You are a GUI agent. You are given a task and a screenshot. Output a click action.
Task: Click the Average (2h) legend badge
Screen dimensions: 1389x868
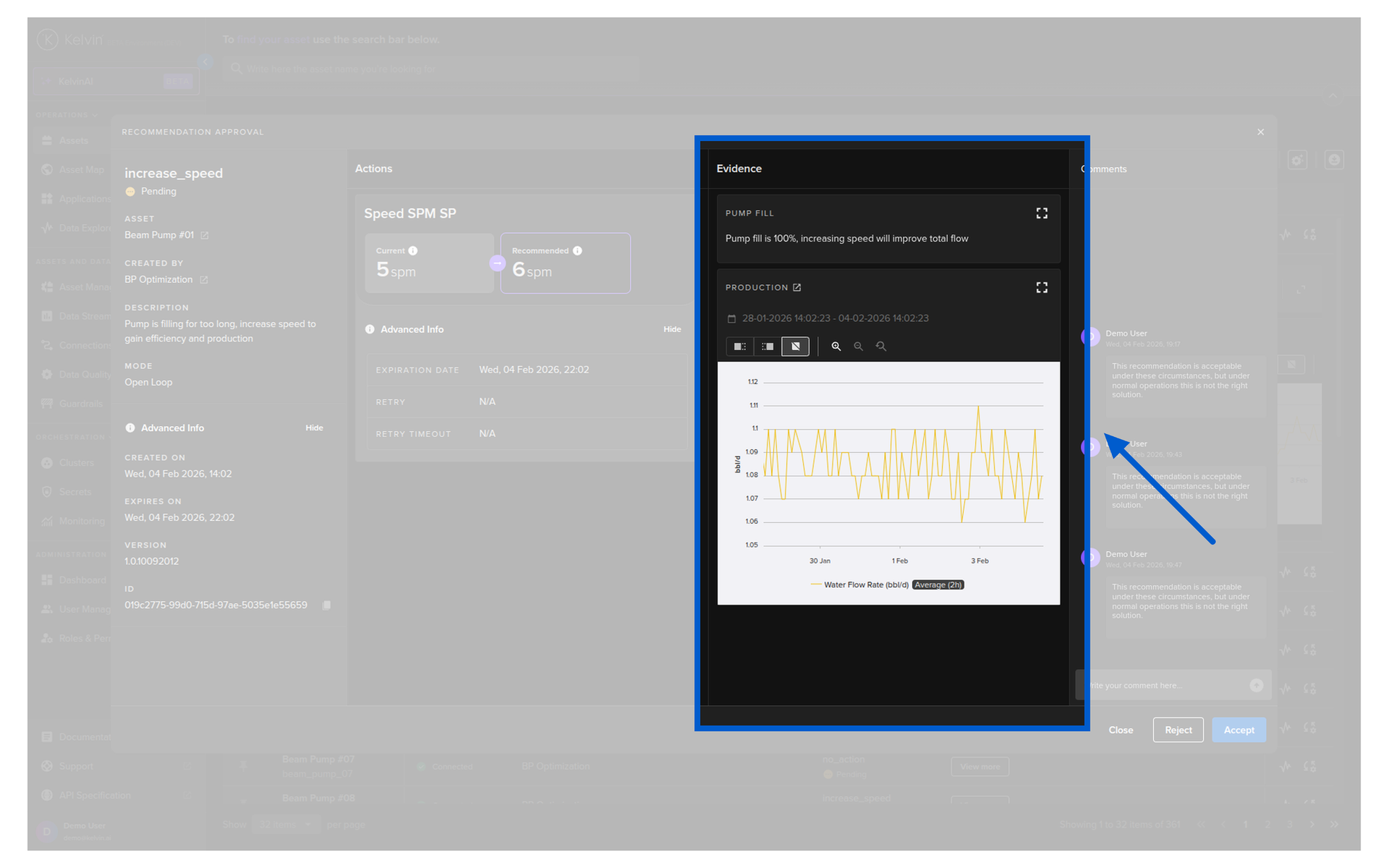(x=938, y=585)
